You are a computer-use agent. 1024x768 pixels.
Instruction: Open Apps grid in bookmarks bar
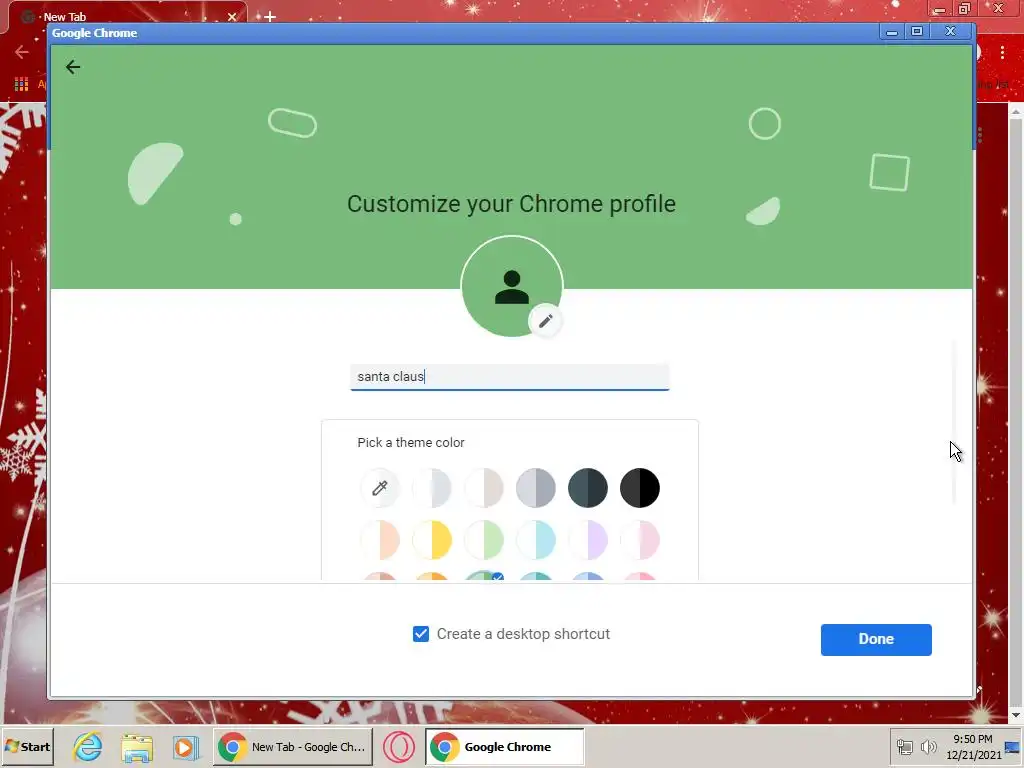[21, 84]
